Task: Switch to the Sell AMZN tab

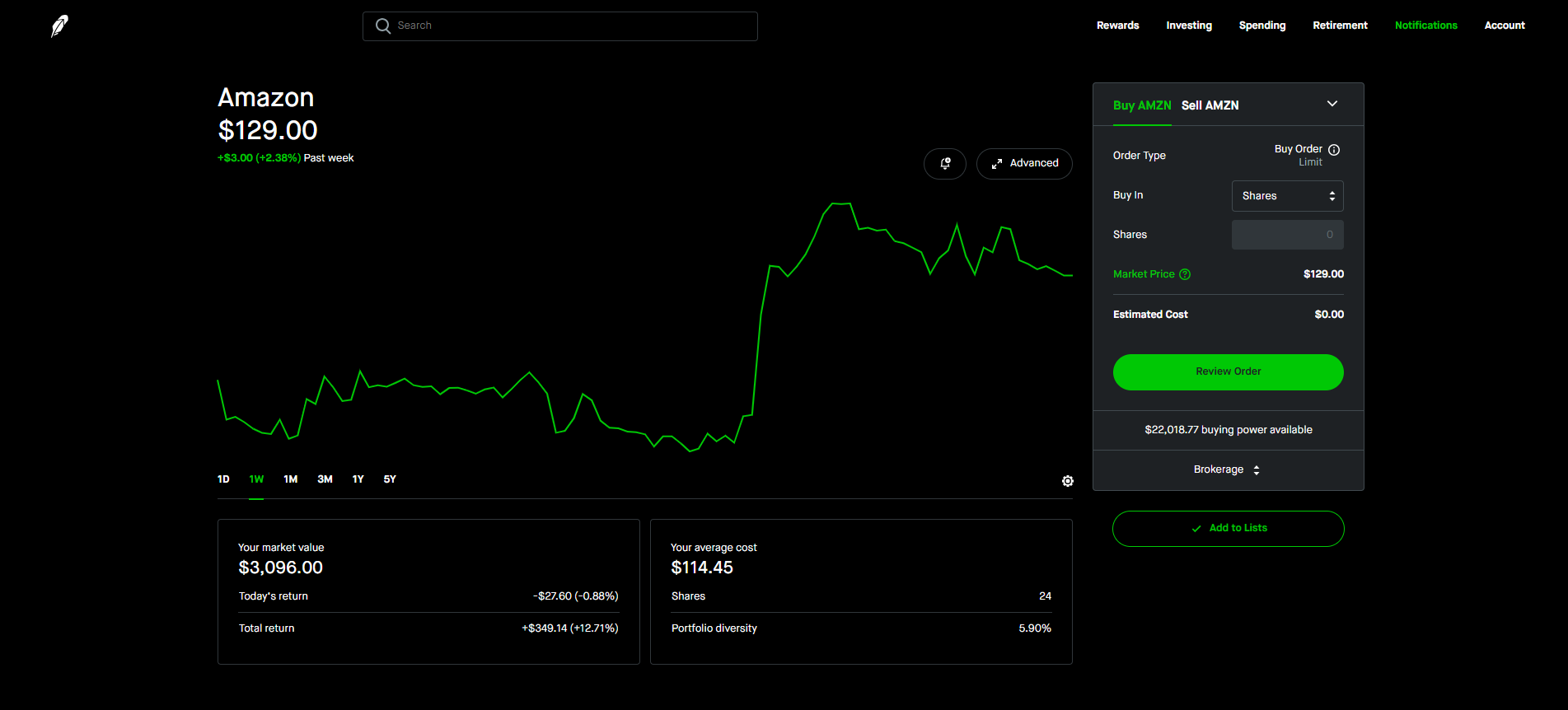Action: 1210,105
